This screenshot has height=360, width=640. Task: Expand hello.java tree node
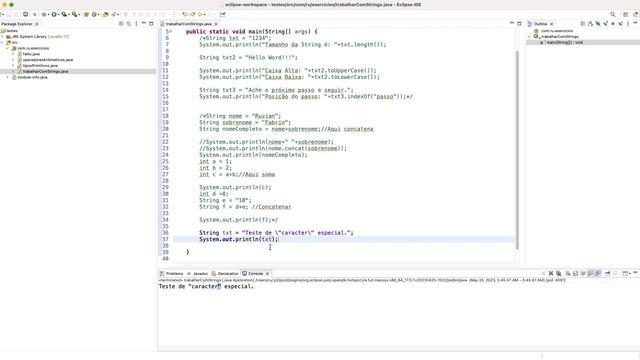13,54
